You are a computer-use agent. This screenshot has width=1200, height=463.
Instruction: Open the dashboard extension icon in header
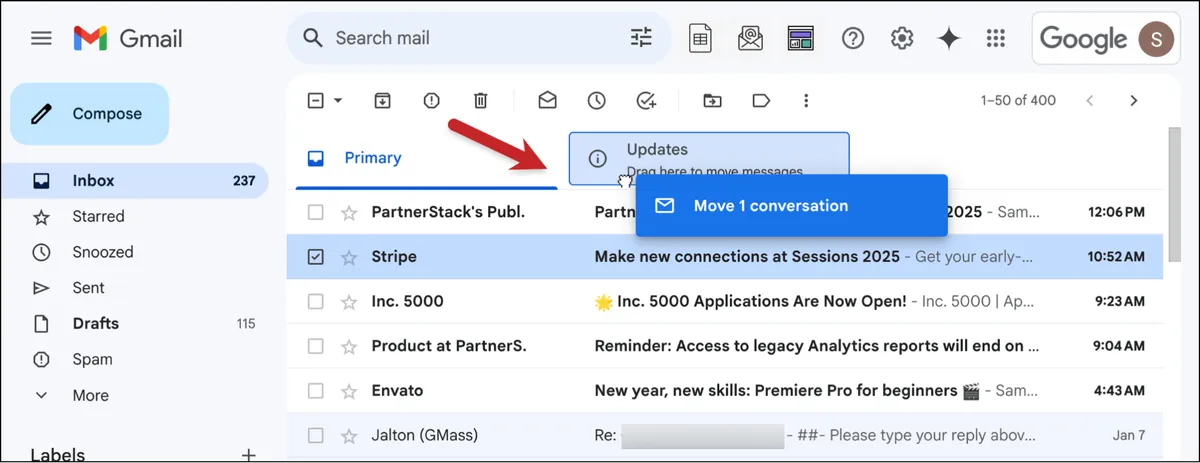[x=800, y=38]
